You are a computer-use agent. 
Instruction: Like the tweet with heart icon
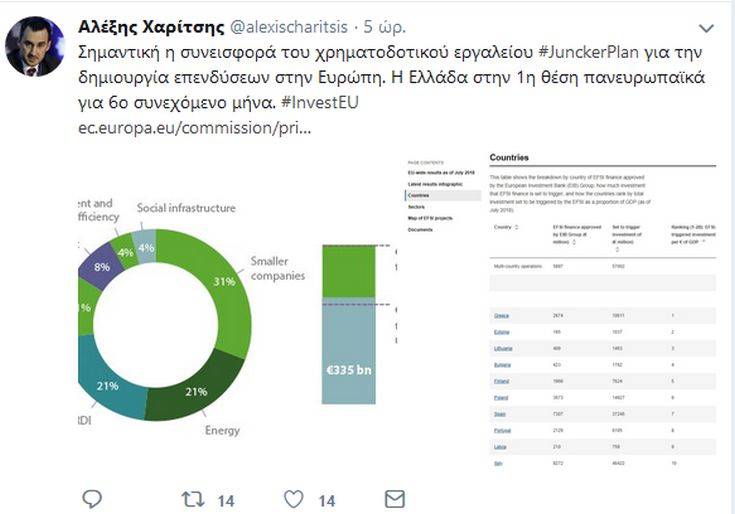pyautogui.click(x=293, y=497)
